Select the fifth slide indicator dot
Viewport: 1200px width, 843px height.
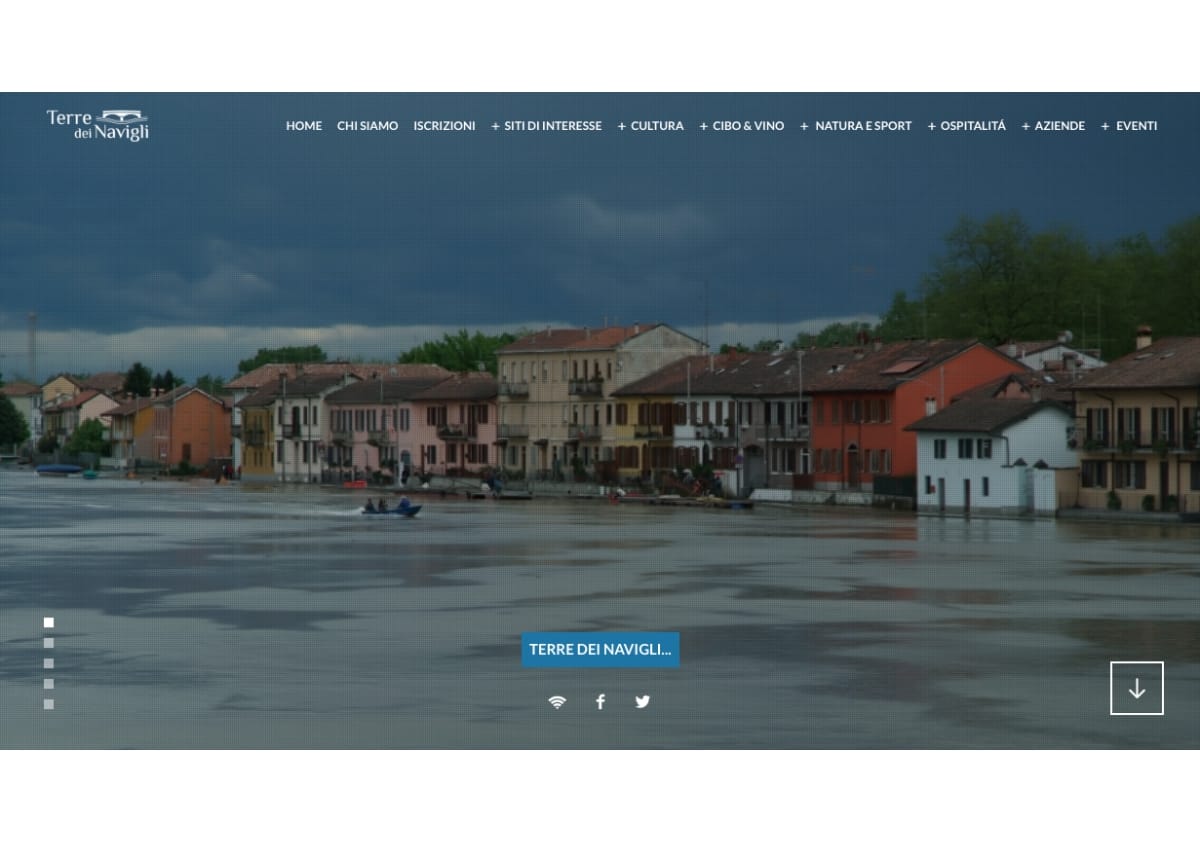49,704
